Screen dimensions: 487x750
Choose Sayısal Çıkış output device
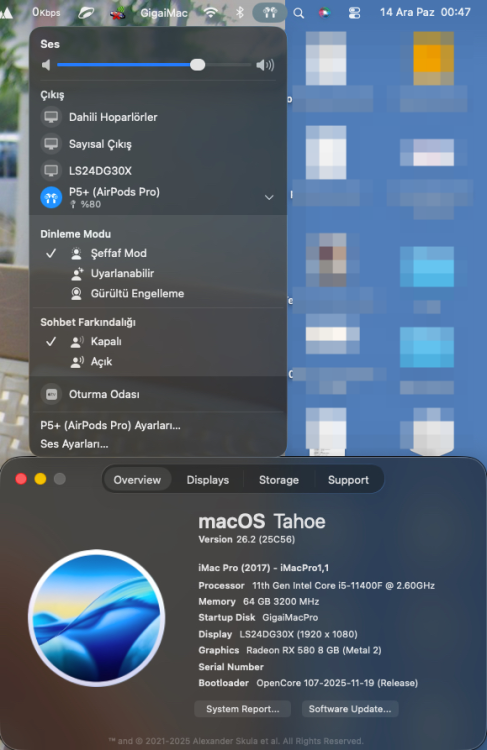(x=158, y=144)
